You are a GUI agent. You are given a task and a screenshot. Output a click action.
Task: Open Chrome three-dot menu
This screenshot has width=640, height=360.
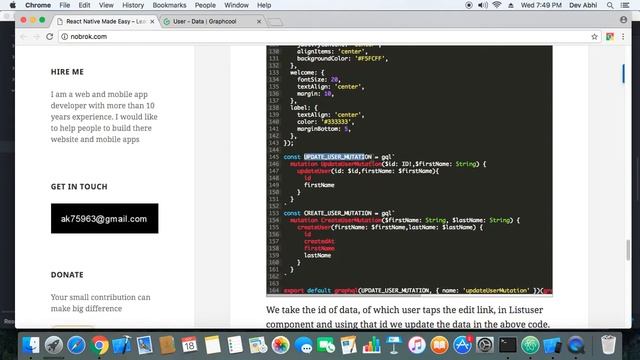(623, 37)
